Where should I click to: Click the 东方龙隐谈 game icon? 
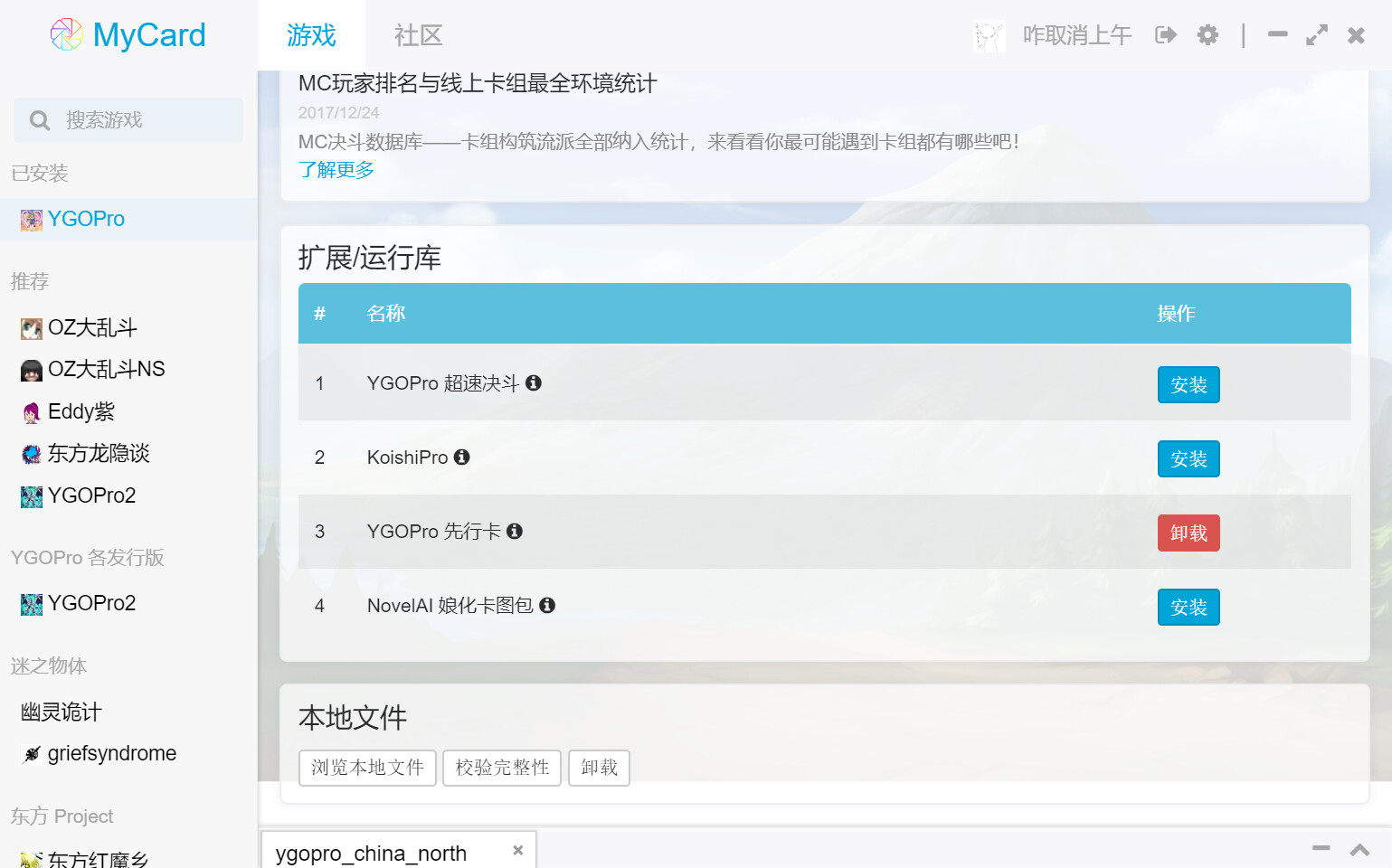[32, 455]
